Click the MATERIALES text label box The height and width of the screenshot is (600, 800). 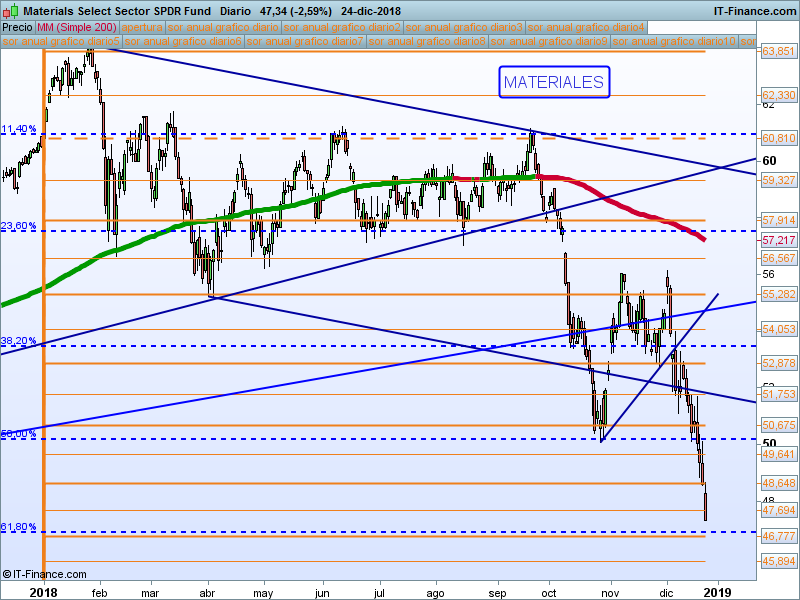coord(553,82)
